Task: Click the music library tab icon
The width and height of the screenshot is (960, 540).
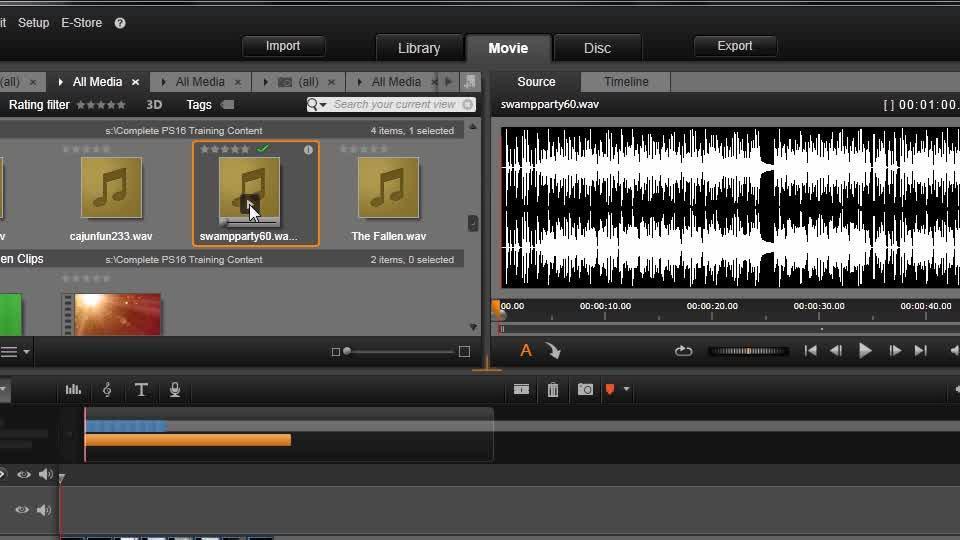Action: coord(470,81)
